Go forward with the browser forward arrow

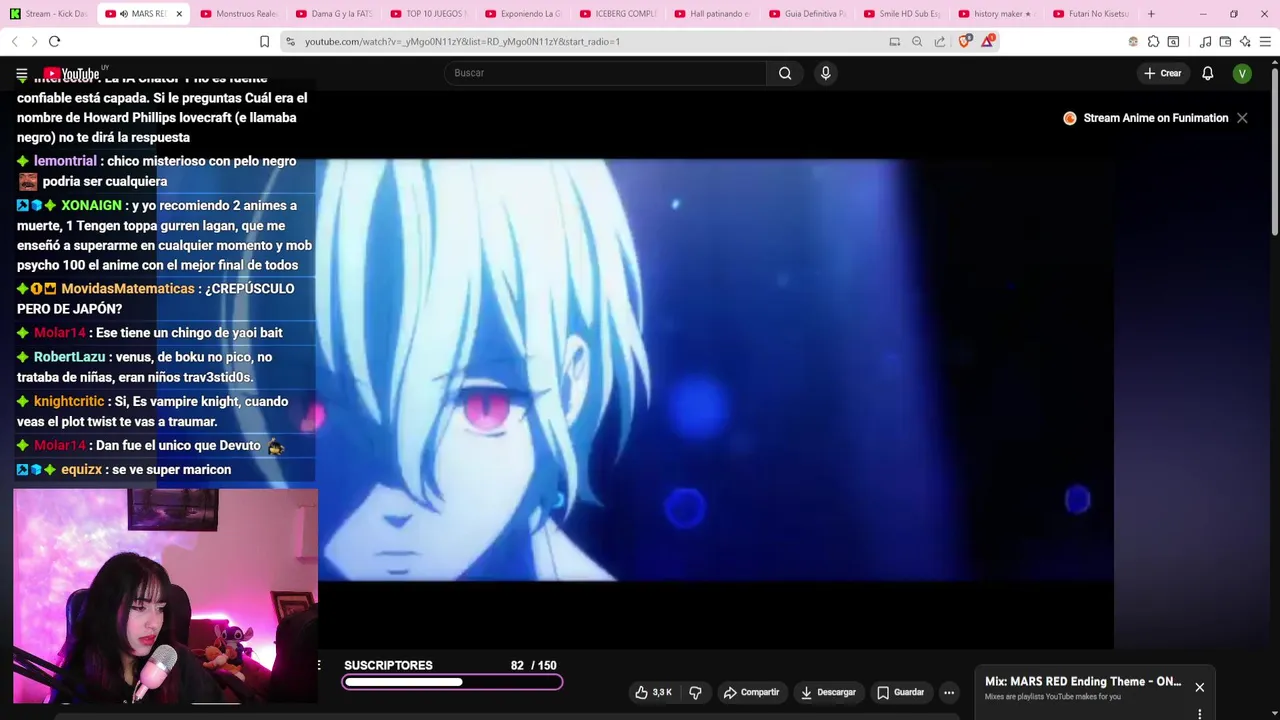coord(34,41)
